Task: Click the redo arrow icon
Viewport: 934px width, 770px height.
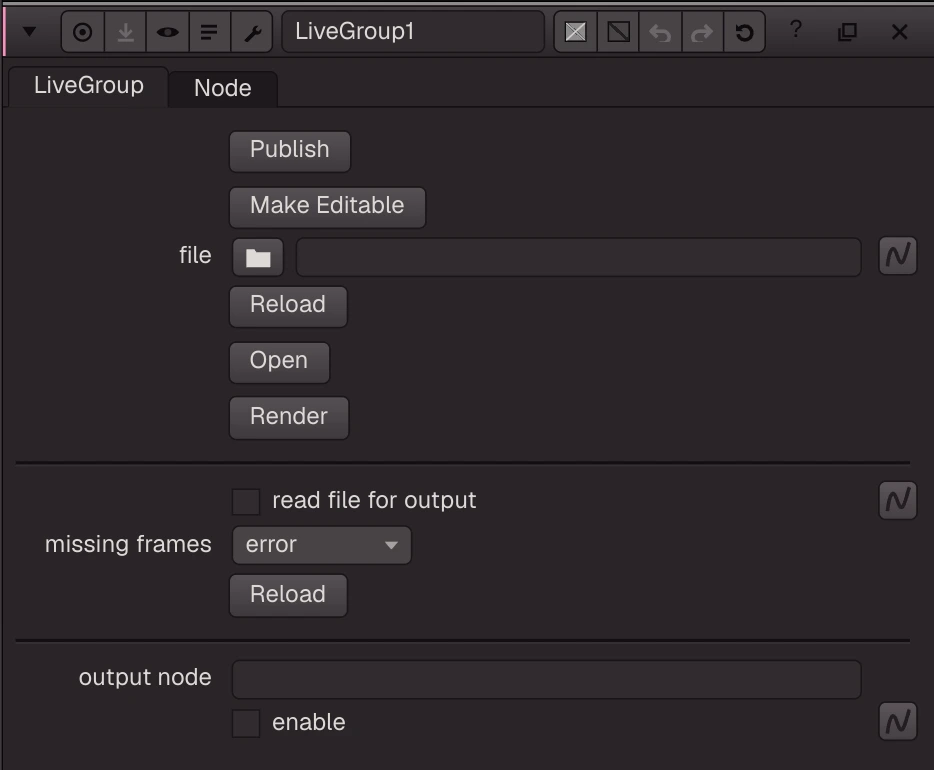Action: point(702,32)
